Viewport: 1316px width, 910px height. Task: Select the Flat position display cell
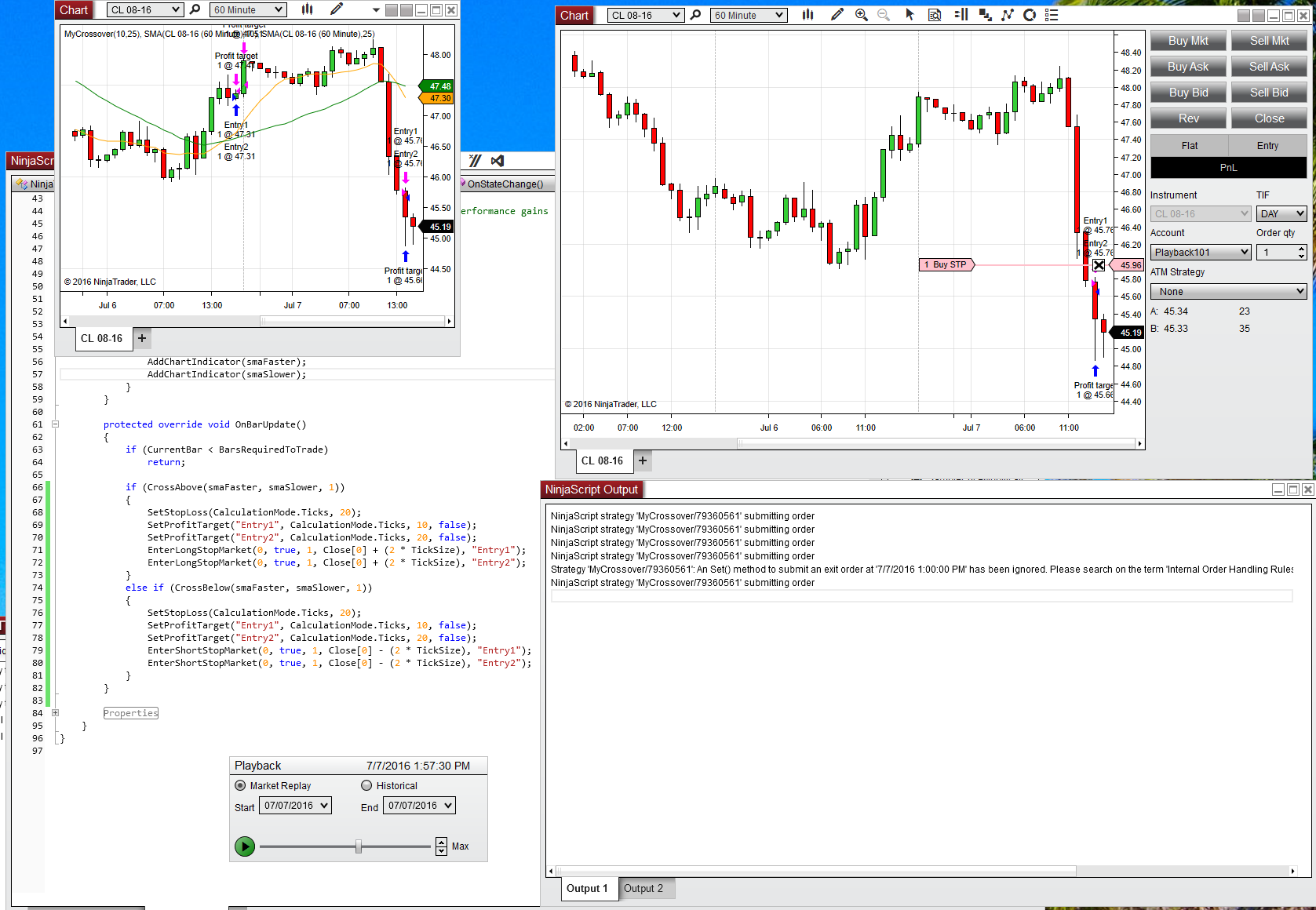click(x=1189, y=145)
